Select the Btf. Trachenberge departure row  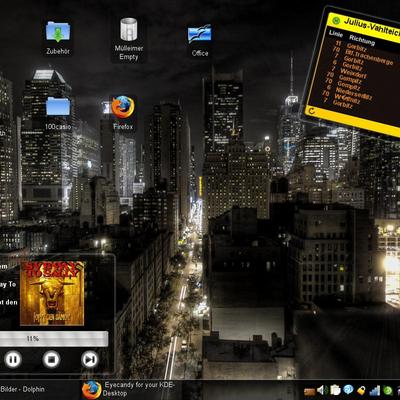coord(363,55)
